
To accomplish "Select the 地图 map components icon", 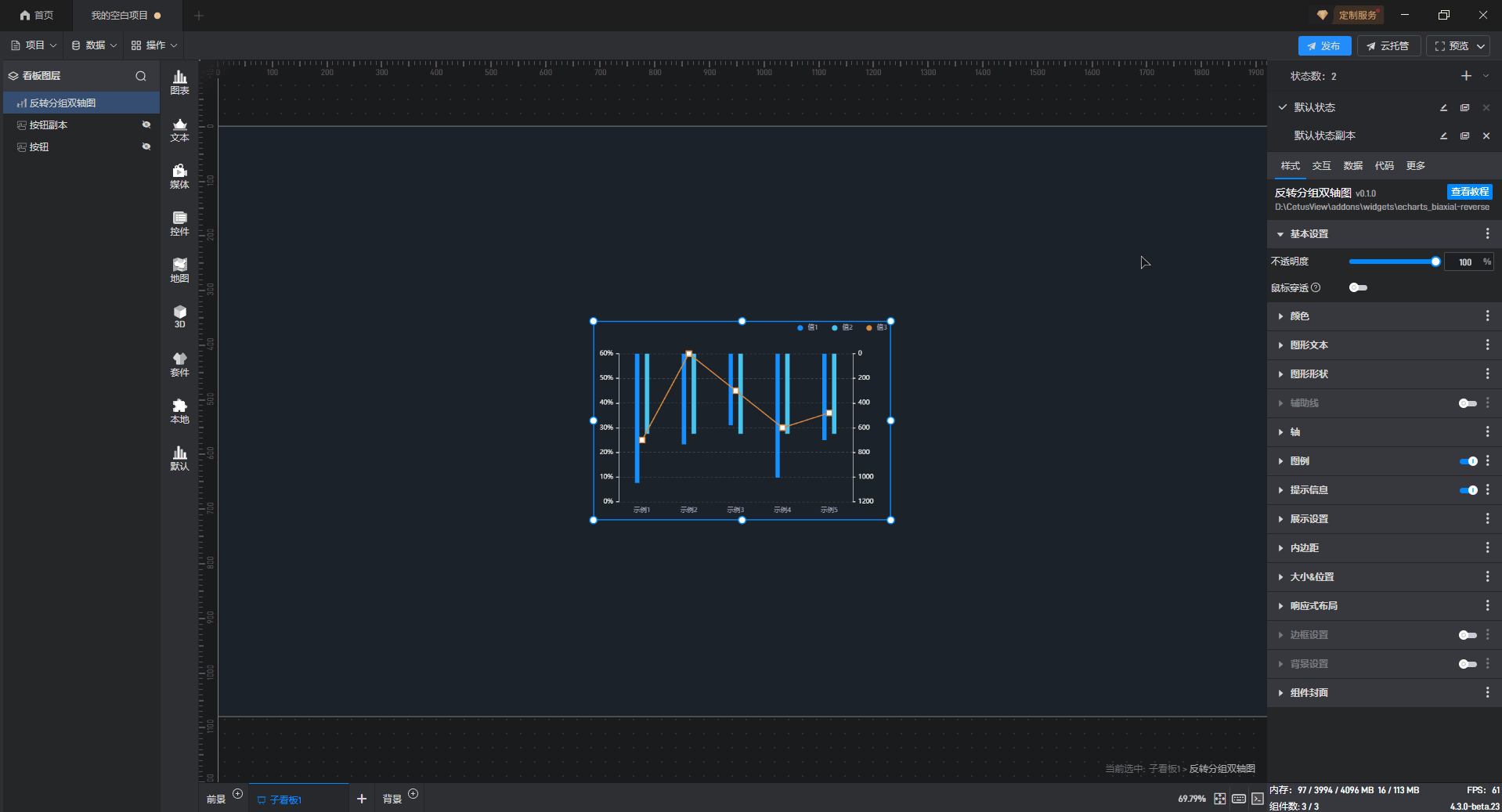I will (179, 270).
